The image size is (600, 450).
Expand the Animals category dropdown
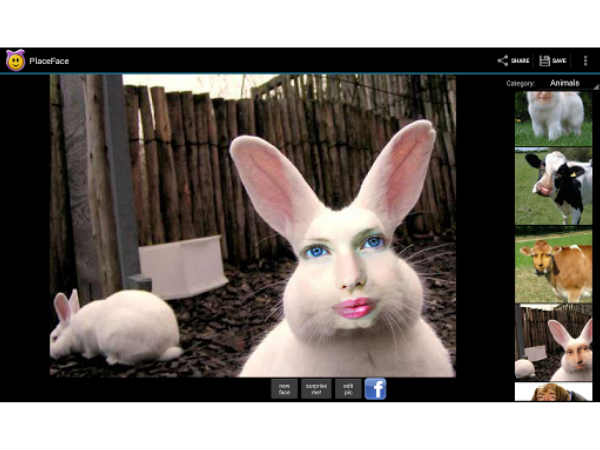click(x=564, y=83)
